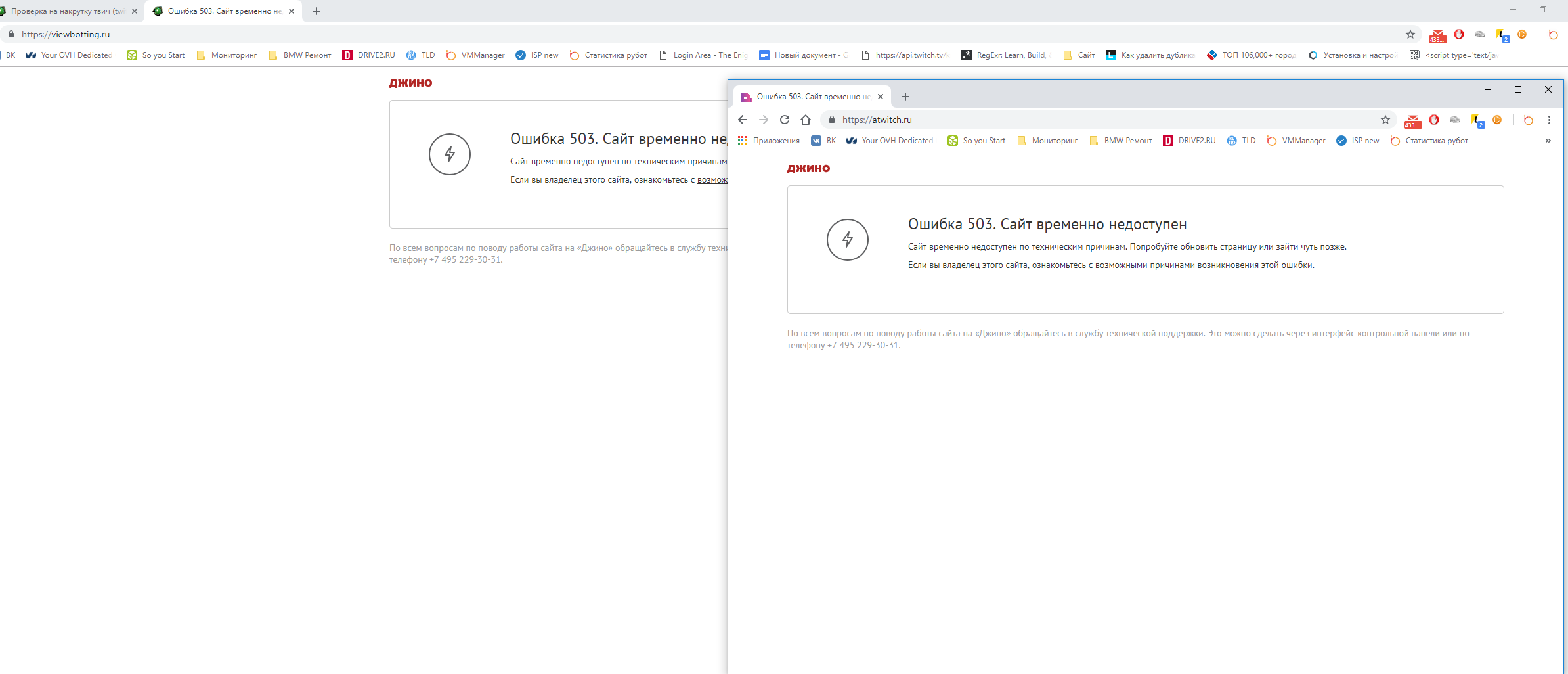This screenshot has width=1568, height=674.
Task: Click the Gmail extension icon in front window
Action: coord(1412,120)
